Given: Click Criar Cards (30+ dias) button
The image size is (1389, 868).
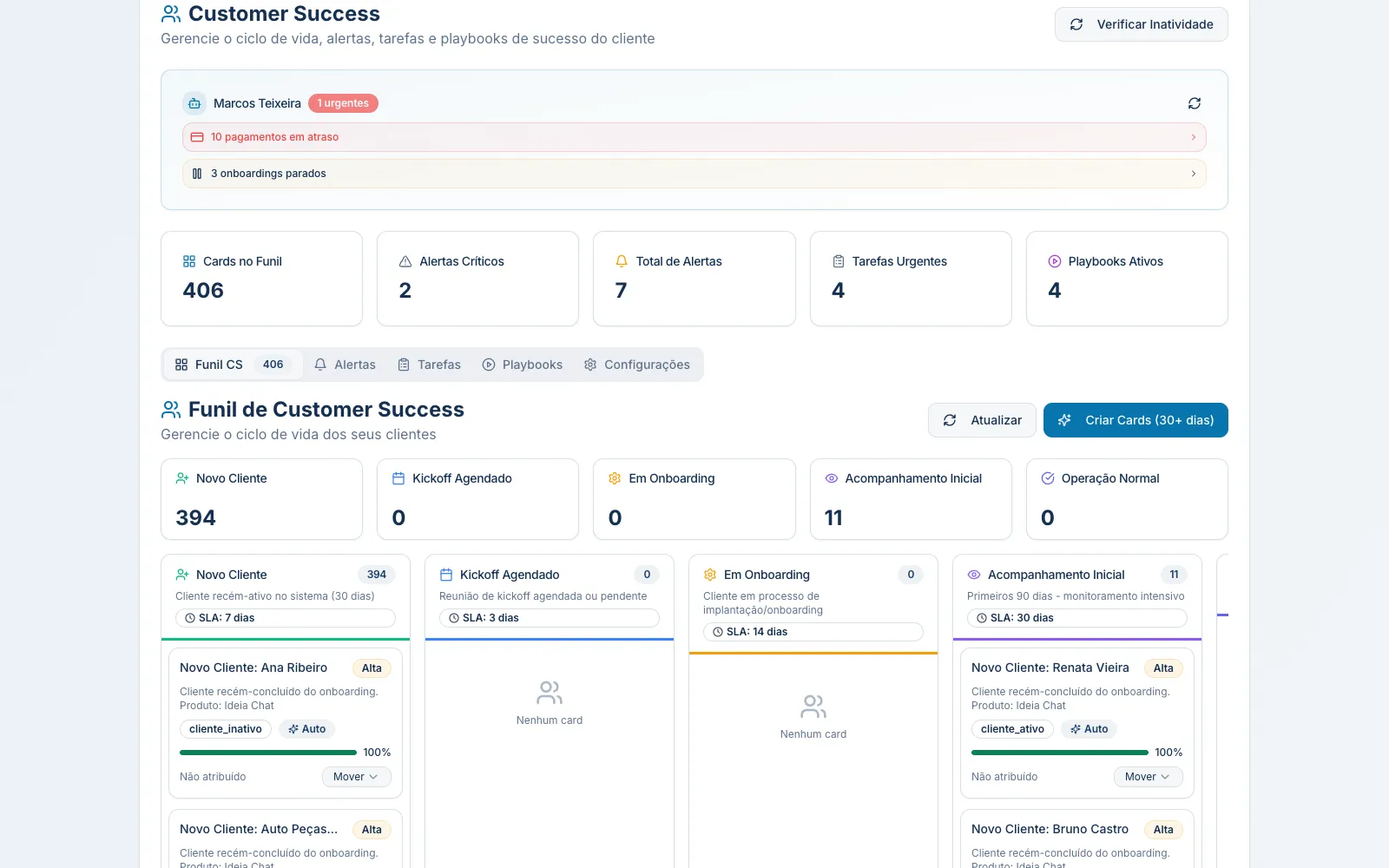Looking at the screenshot, I should coord(1136,420).
